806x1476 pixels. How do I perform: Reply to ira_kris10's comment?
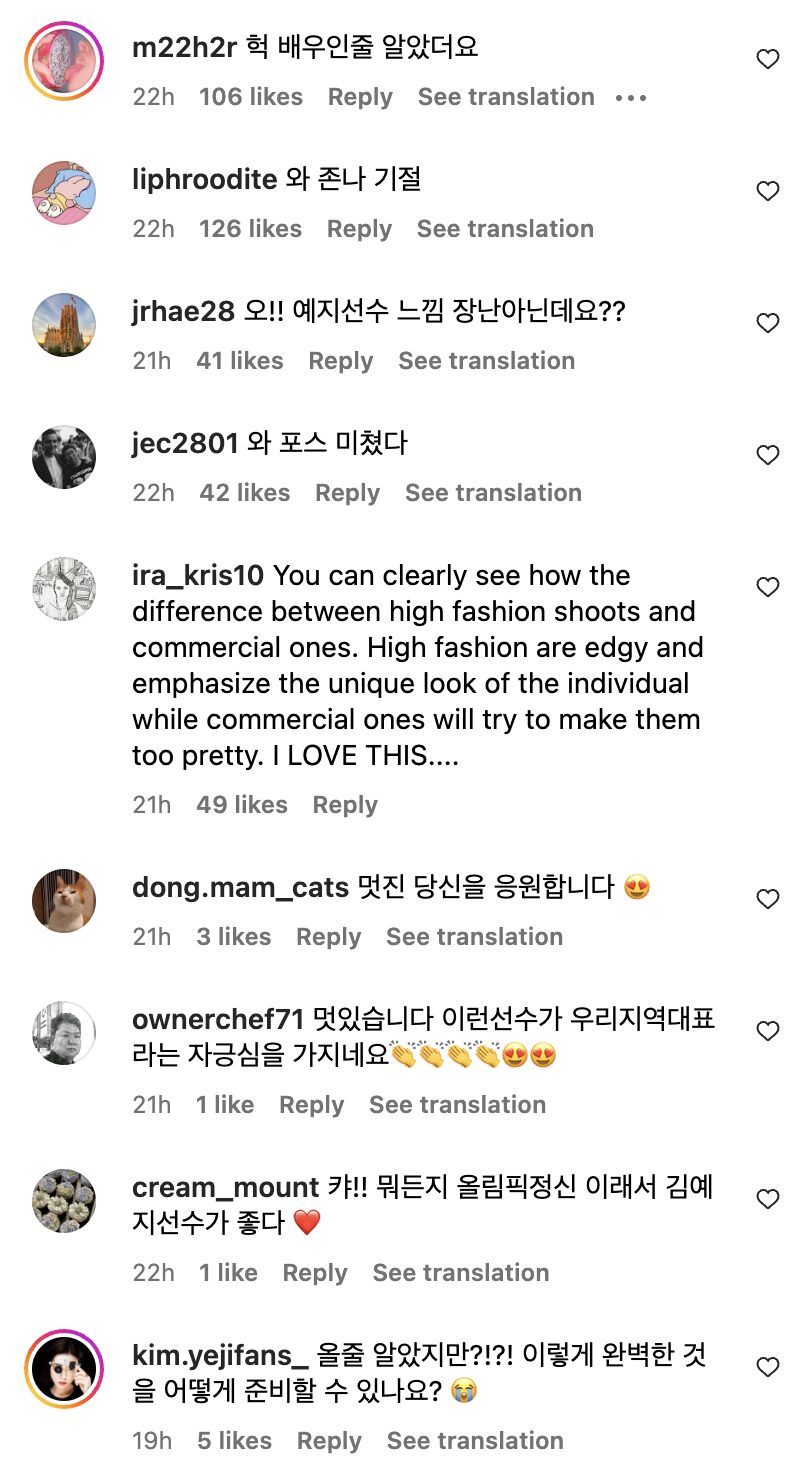click(345, 805)
